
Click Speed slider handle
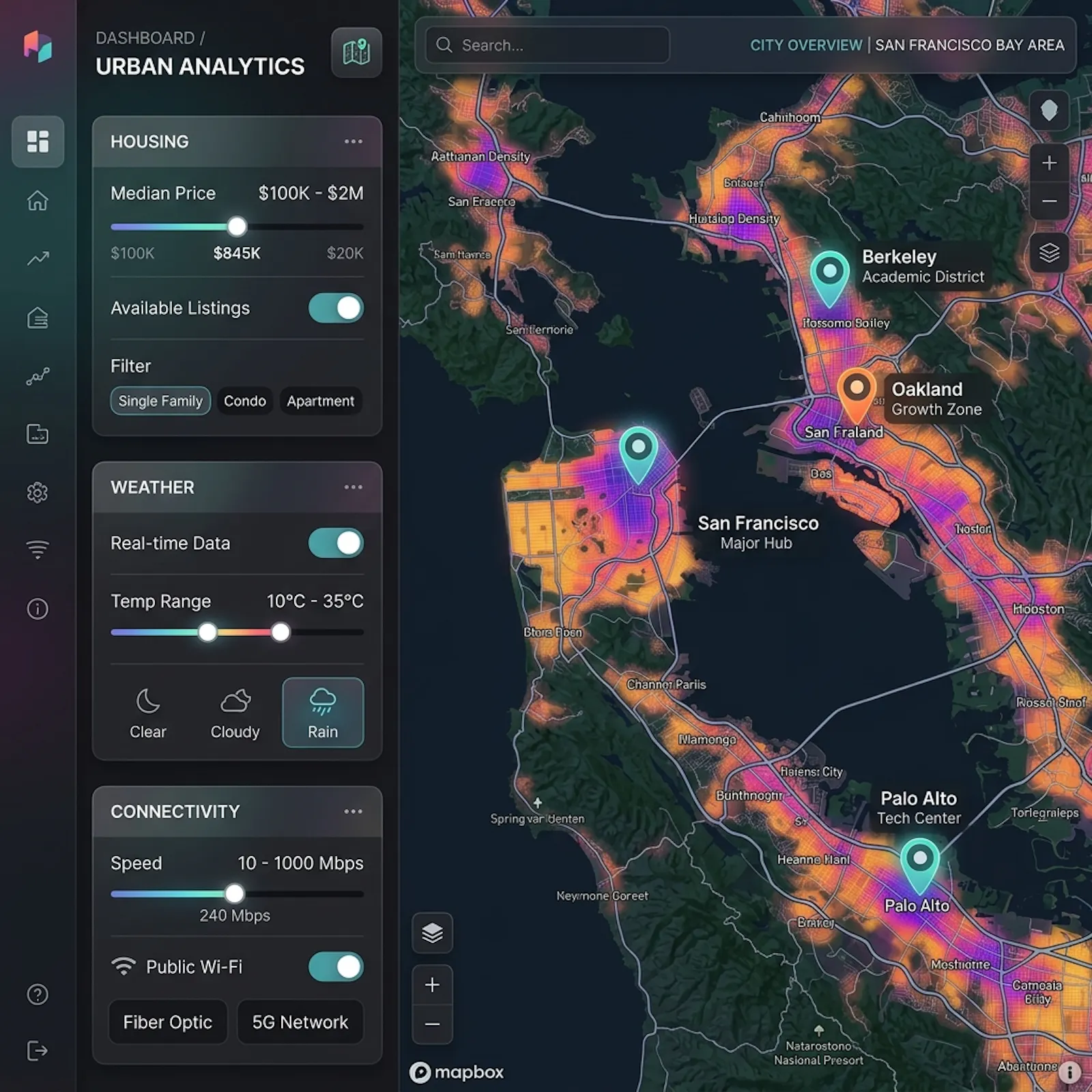point(235,893)
